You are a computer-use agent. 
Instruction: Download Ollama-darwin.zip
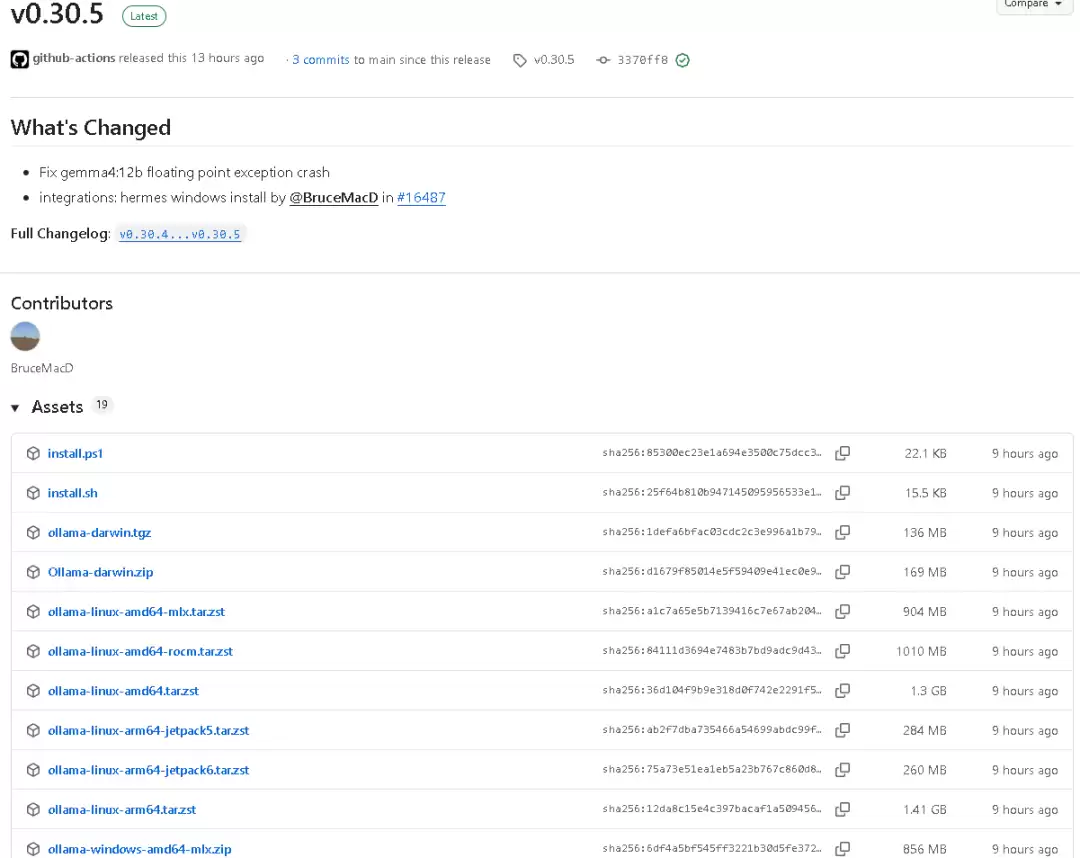click(101, 572)
